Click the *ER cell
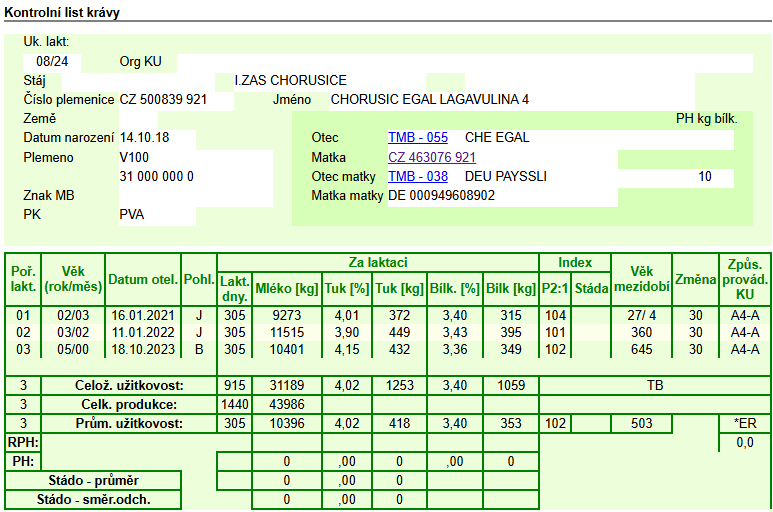Viewport: 773px width, 512px height. [x=744, y=423]
